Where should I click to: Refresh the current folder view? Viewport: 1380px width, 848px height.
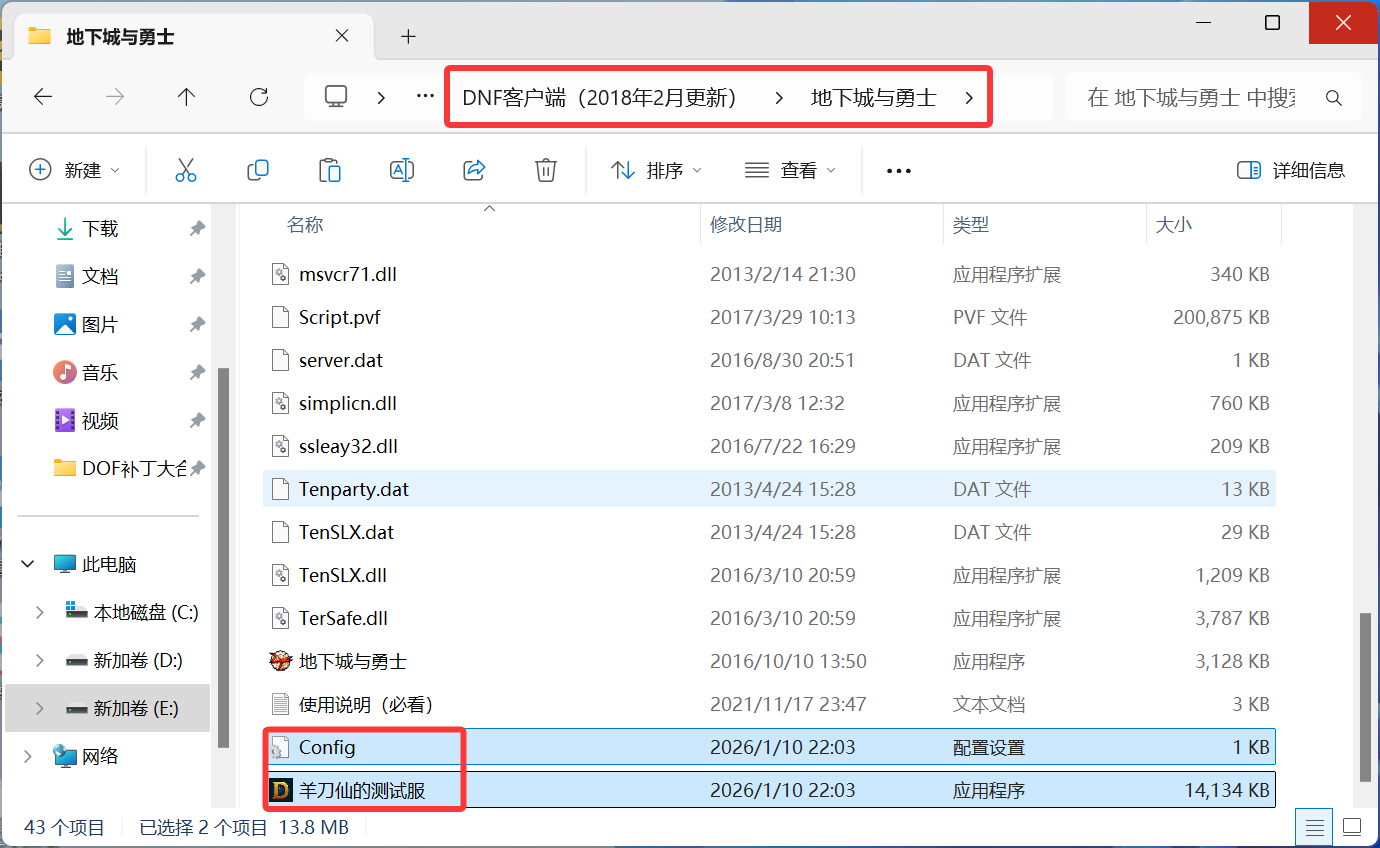pos(258,96)
